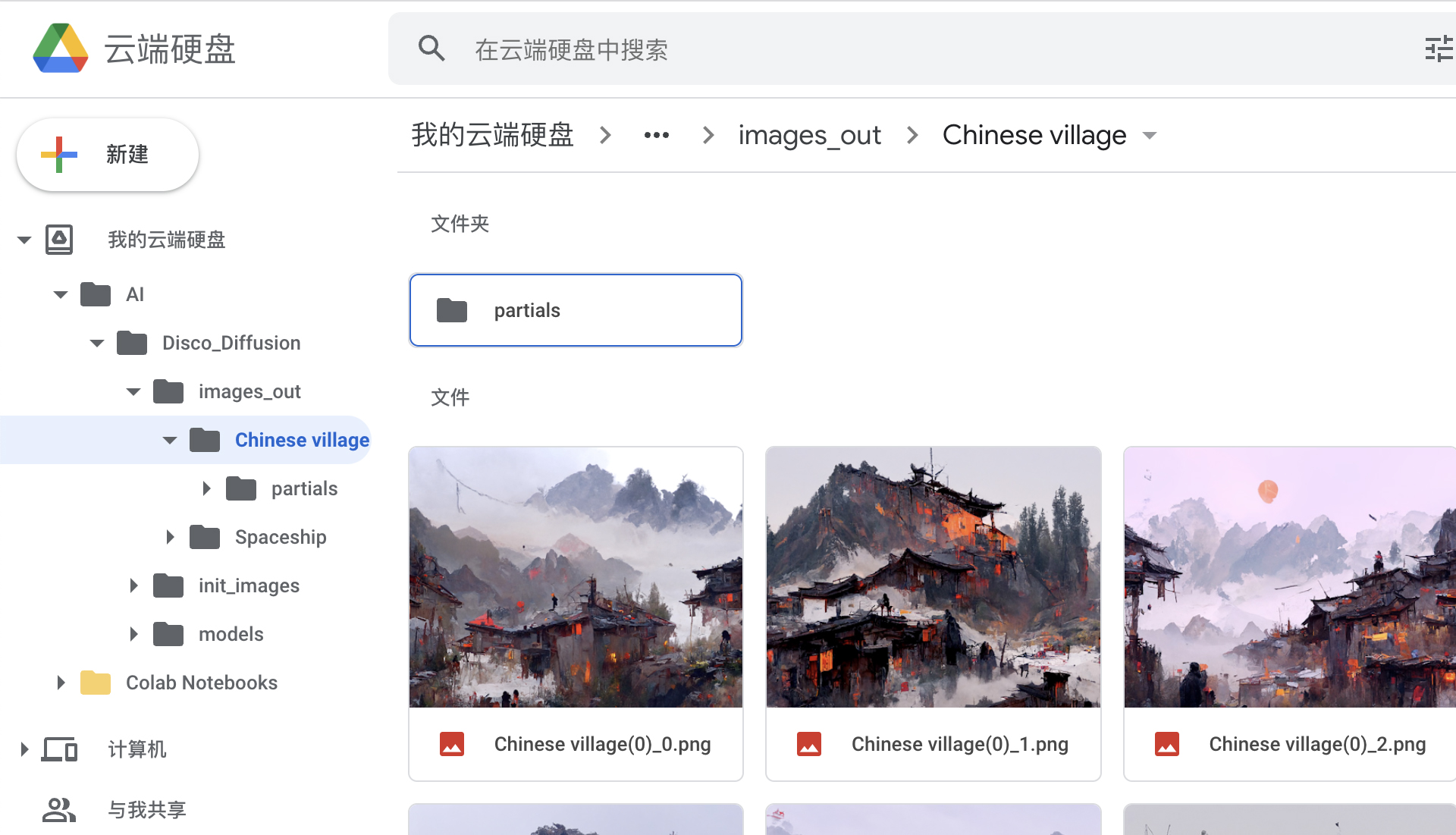Go to images_out in breadcrumb
Screen dimensions: 1456x835
click(x=809, y=136)
